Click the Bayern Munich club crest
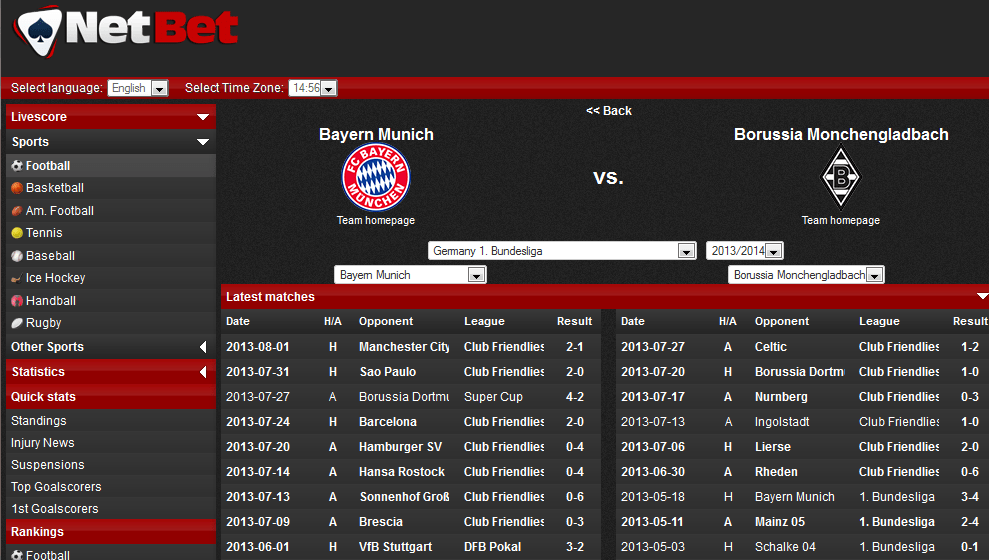Image resolution: width=989 pixels, height=560 pixels. point(376,177)
